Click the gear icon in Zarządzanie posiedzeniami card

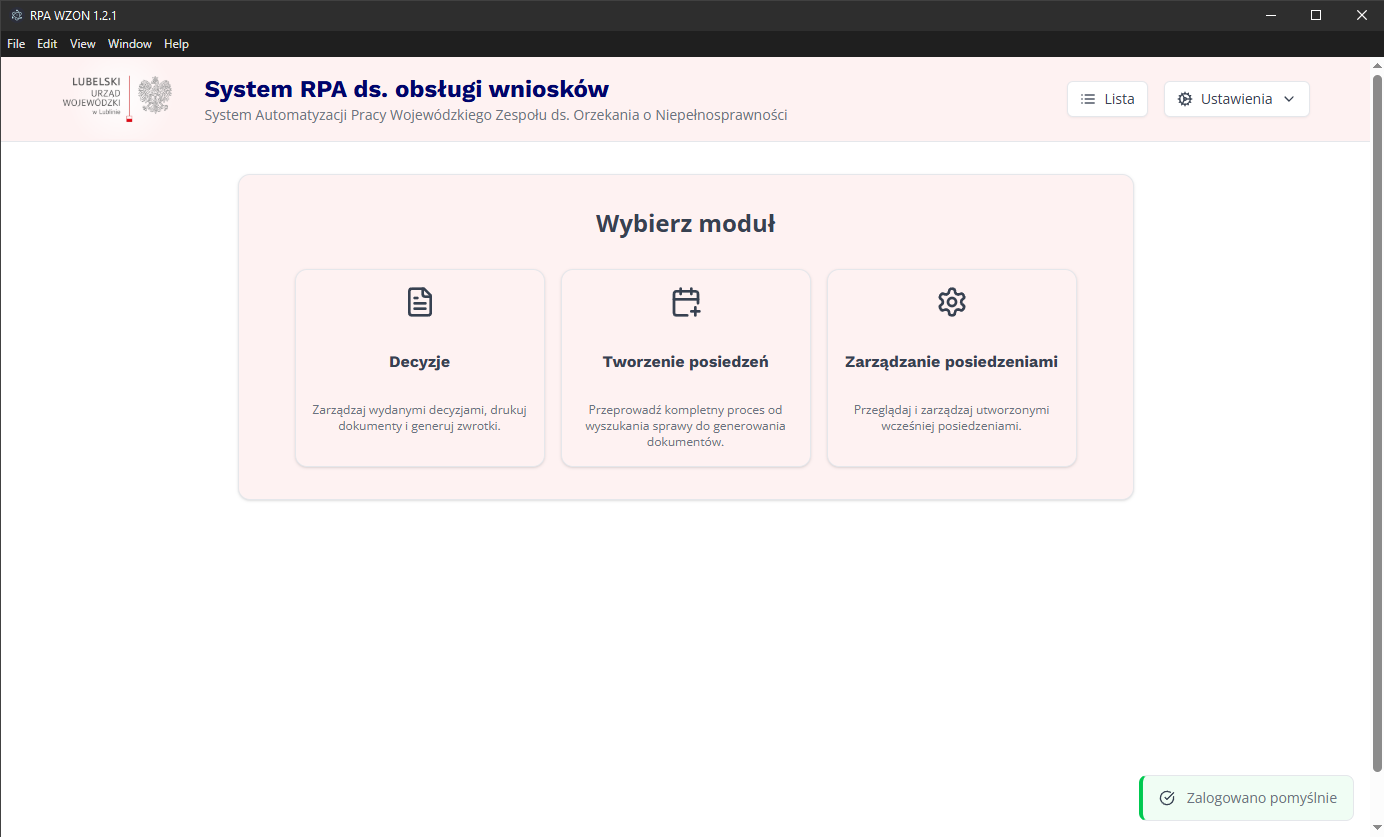tap(951, 302)
